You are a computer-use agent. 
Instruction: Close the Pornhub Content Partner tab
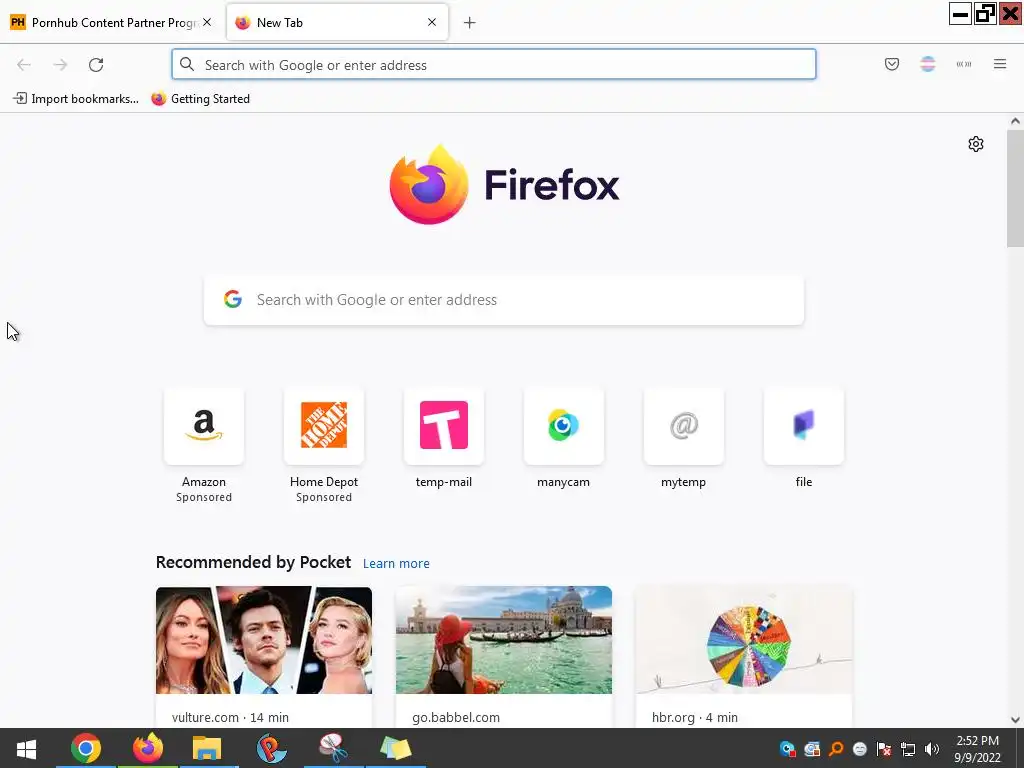pyautogui.click(x=206, y=22)
